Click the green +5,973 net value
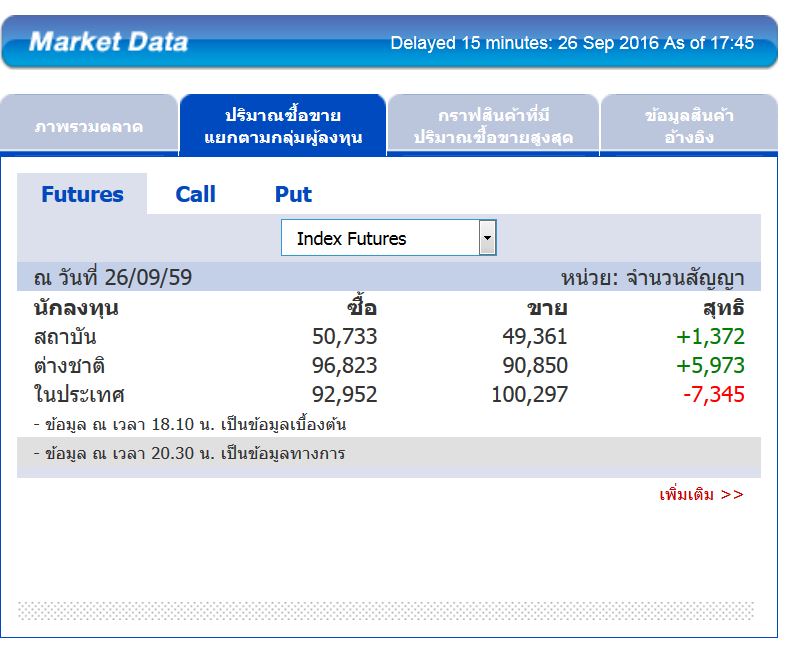Image resolution: width=787 pixels, height=650 pixels. tap(711, 366)
